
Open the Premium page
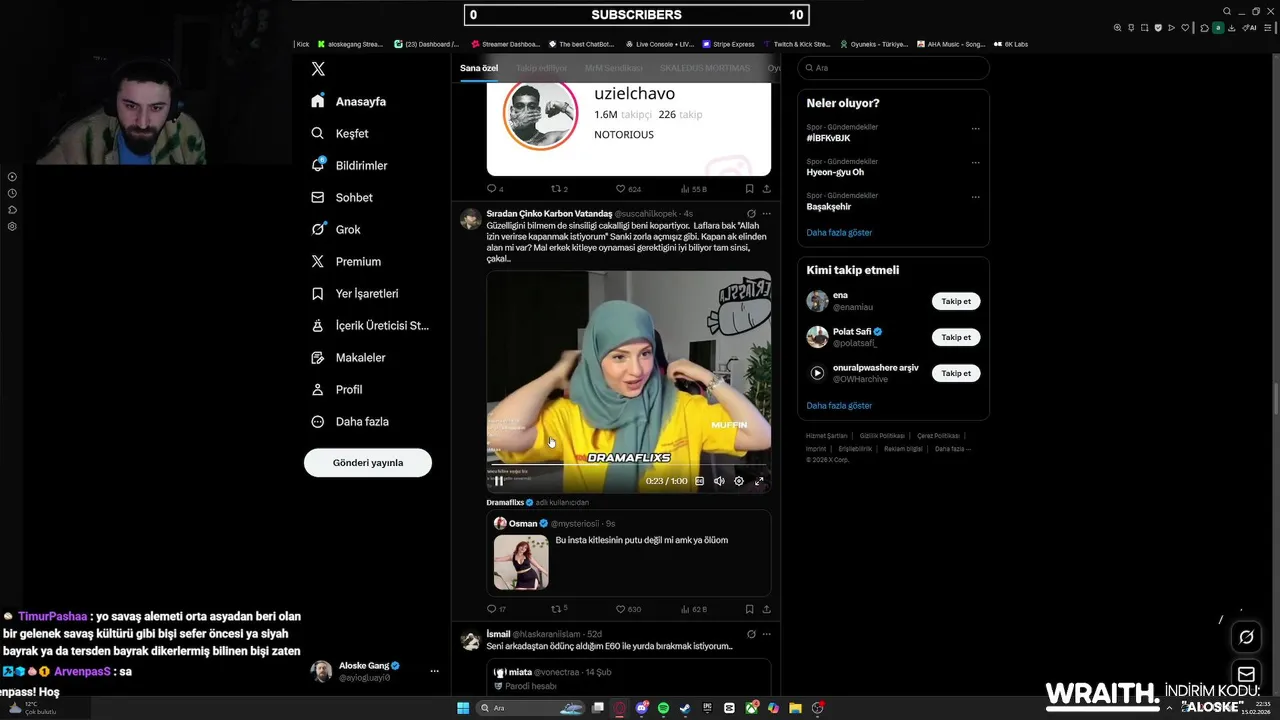[345, 261]
